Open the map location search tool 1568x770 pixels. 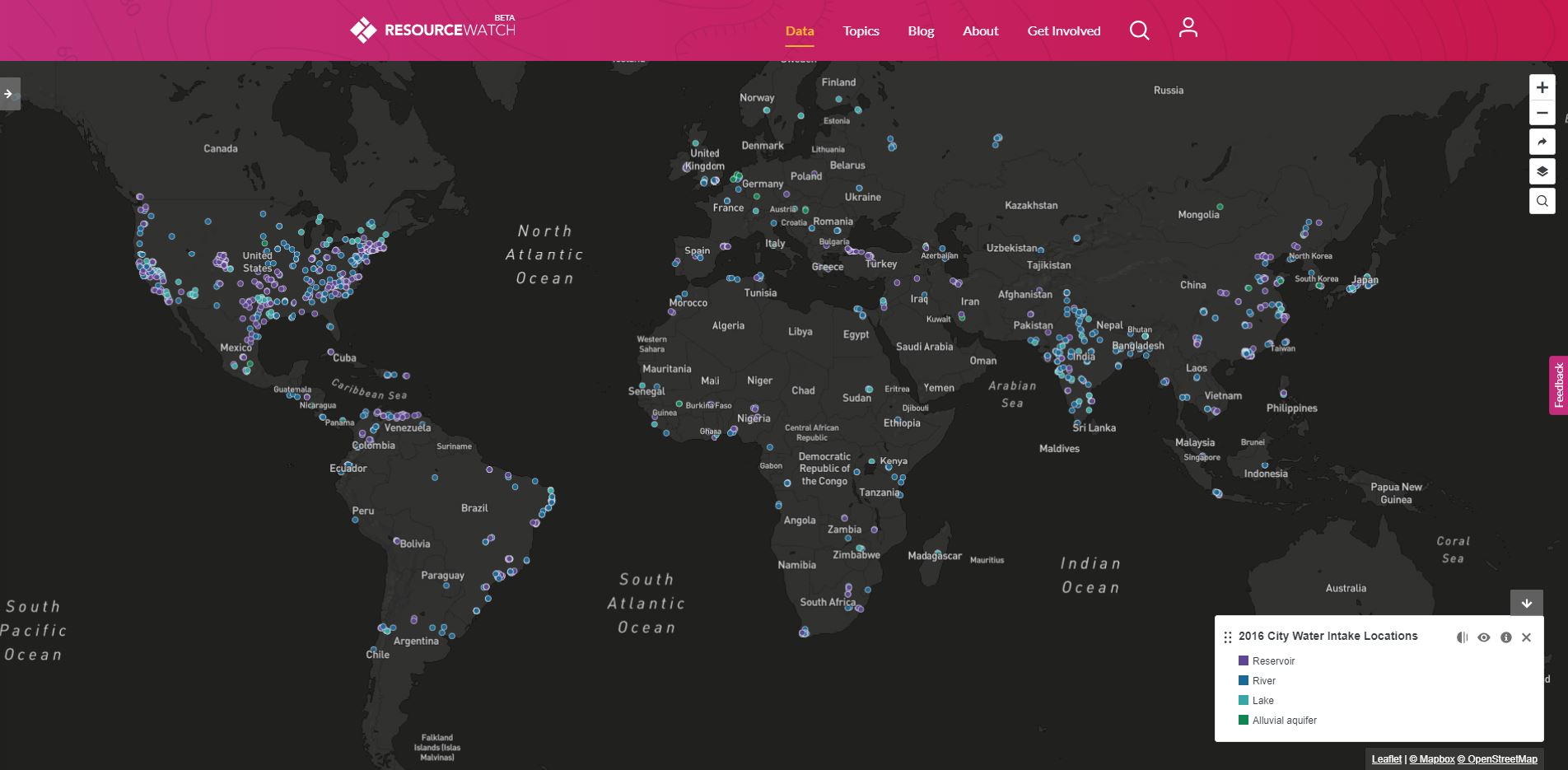pyautogui.click(x=1542, y=201)
